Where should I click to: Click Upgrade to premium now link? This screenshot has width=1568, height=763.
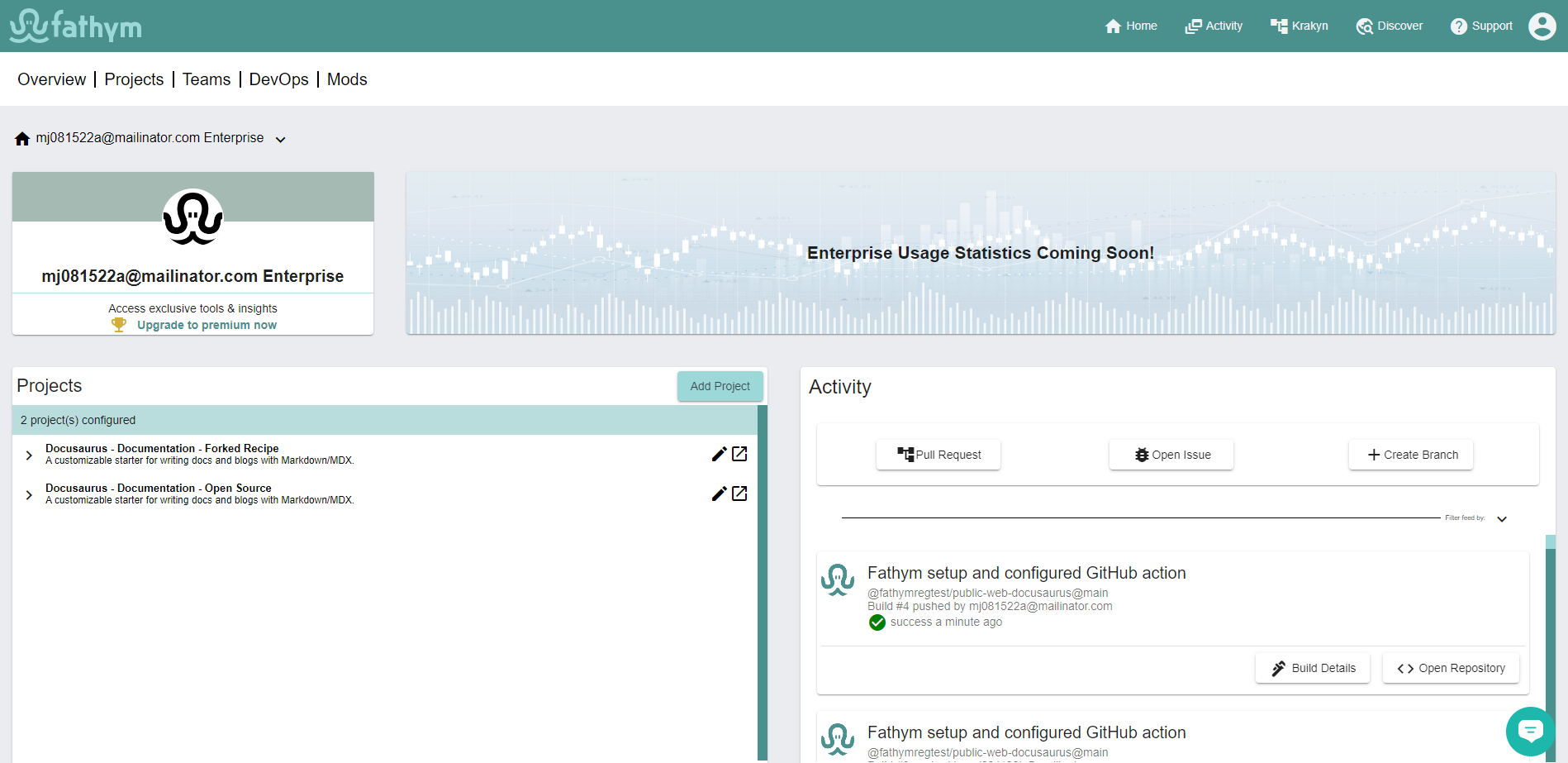[x=207, y=325]
